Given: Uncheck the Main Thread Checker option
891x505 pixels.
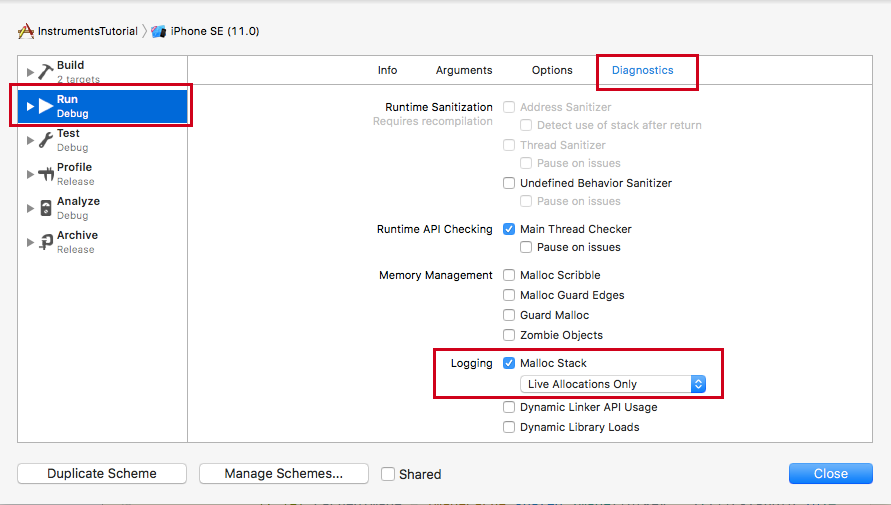Looking at the screenshot, I should pos(509,229).
